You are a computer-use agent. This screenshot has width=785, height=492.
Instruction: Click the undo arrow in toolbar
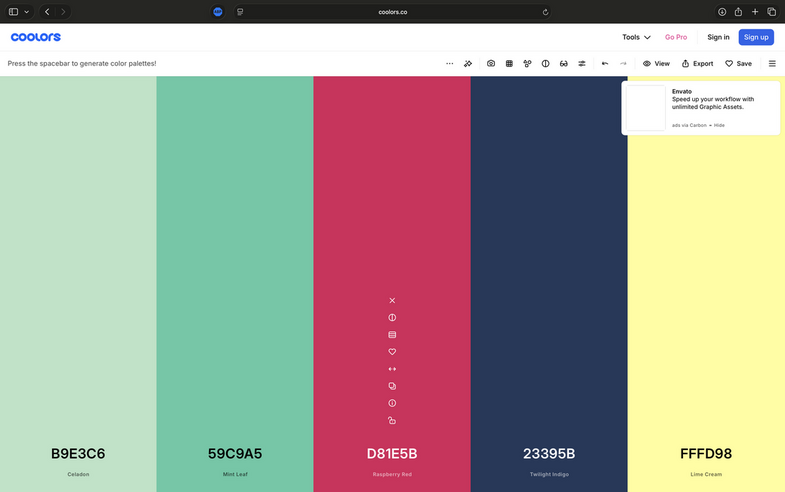point(605,63)
